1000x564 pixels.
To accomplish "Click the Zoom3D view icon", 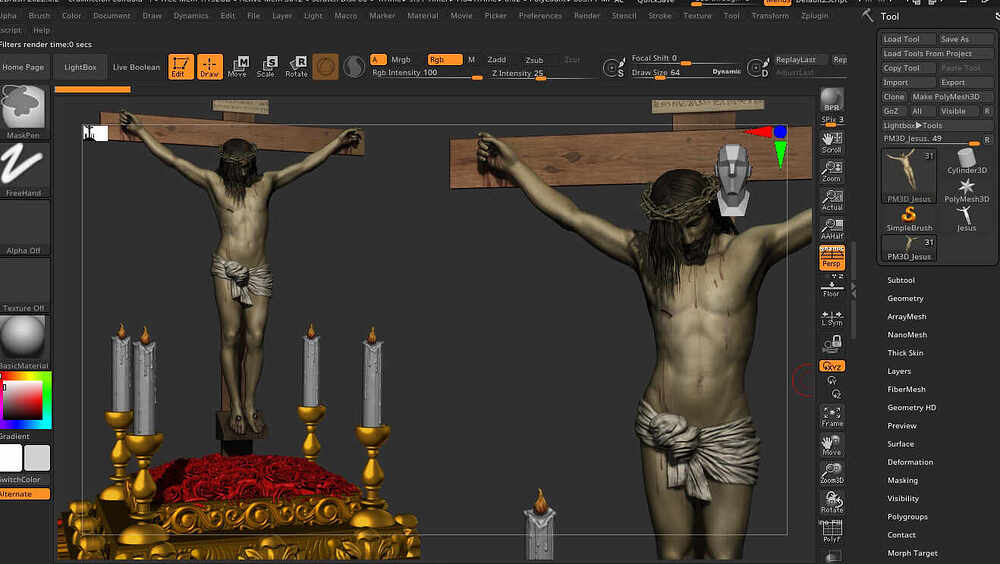I will pyautogui.click(x=832, y=473).
